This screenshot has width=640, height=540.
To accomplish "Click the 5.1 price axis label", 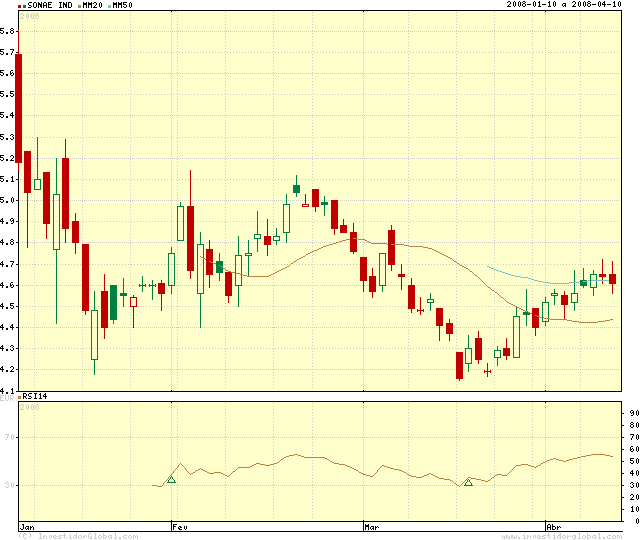I will 7,179.
